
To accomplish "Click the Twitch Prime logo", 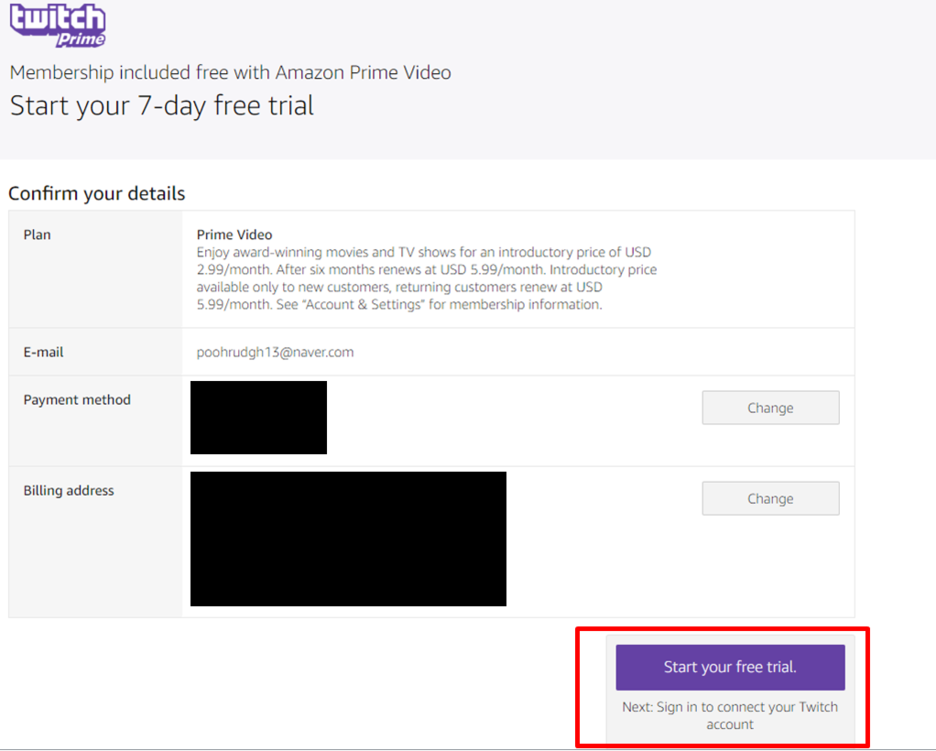I will 58,25.
